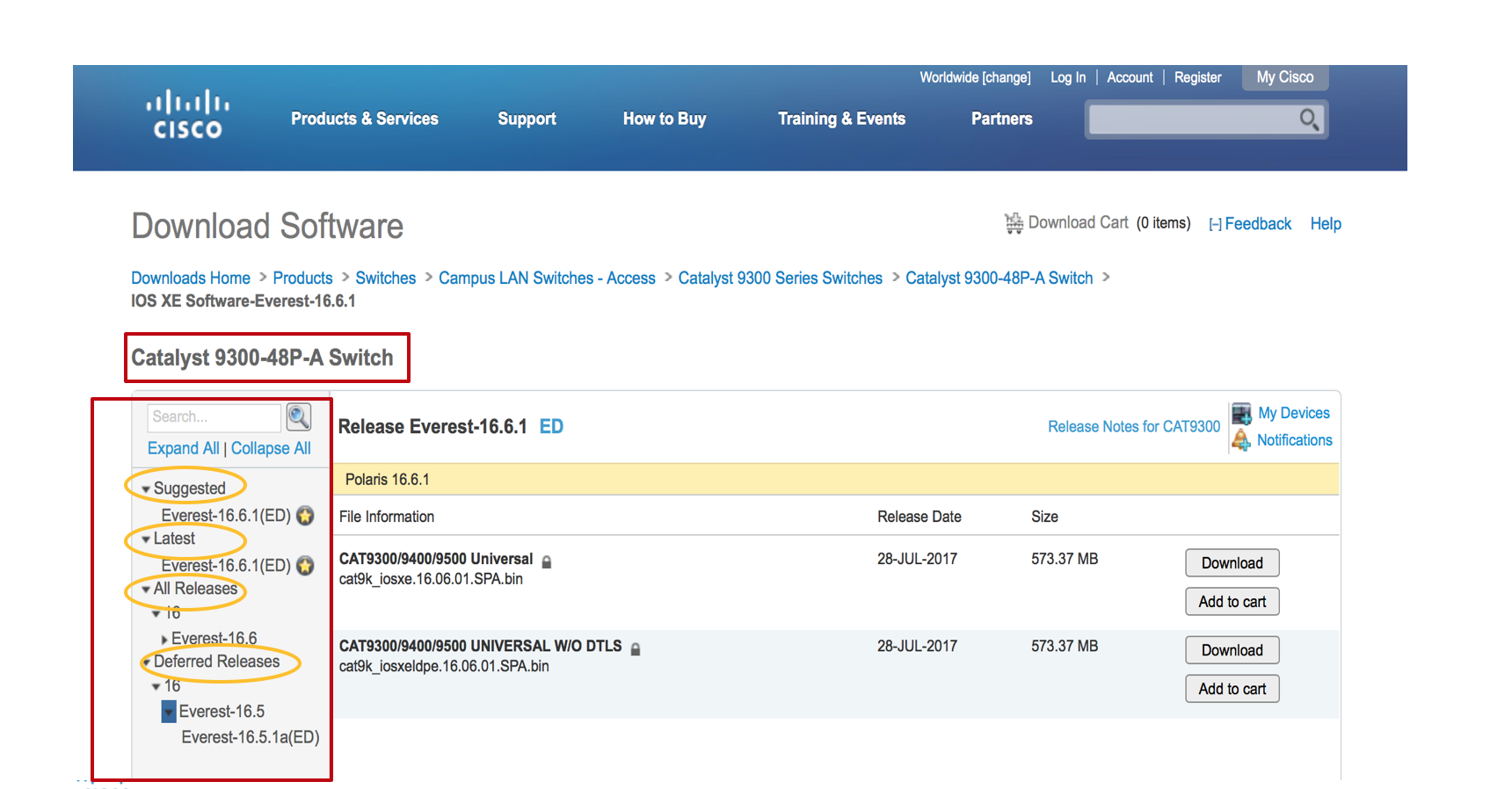The height and width of the screenshot is (789, 1512).
Task: Open Catalyst 9300-48P-A Switch breadcrumb
Action: click(1000, 279)
